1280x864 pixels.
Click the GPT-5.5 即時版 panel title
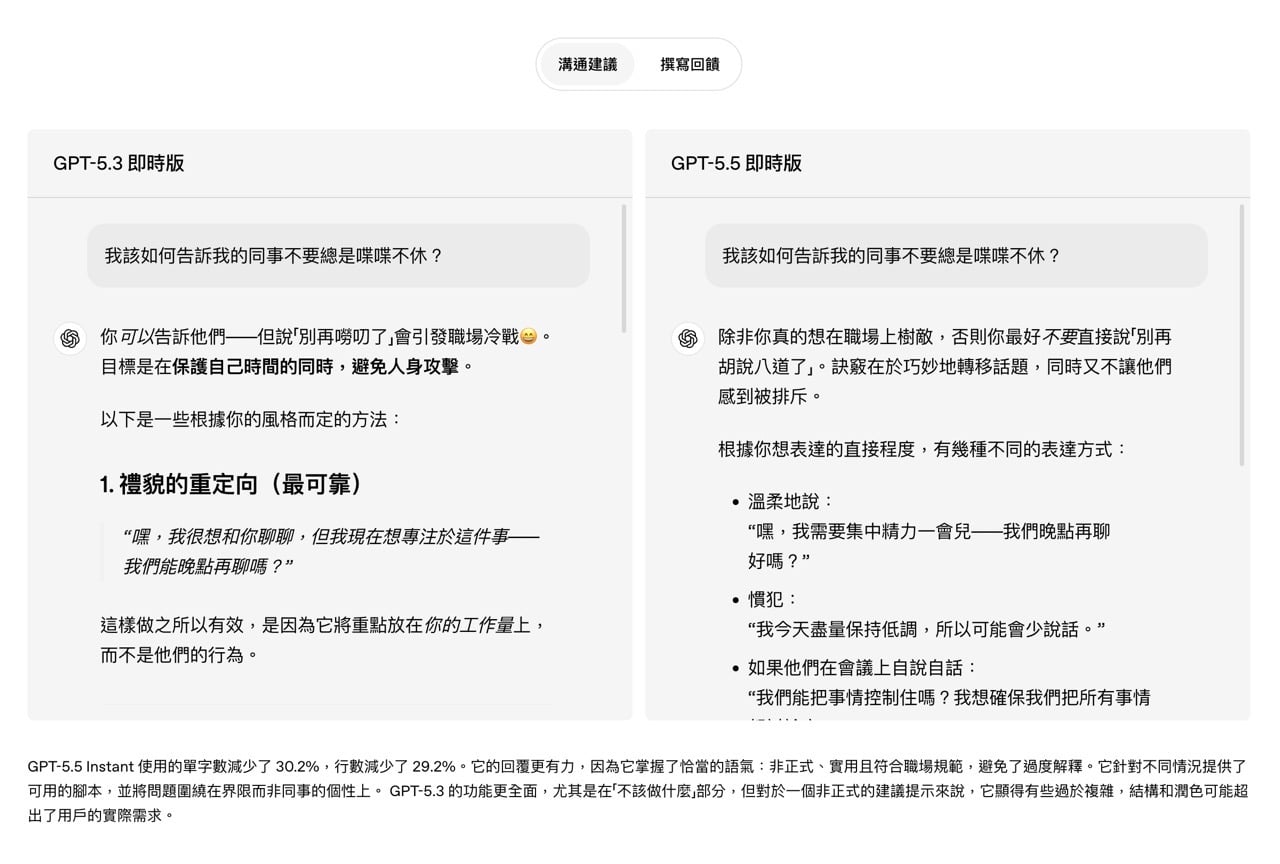click(737, 163)
